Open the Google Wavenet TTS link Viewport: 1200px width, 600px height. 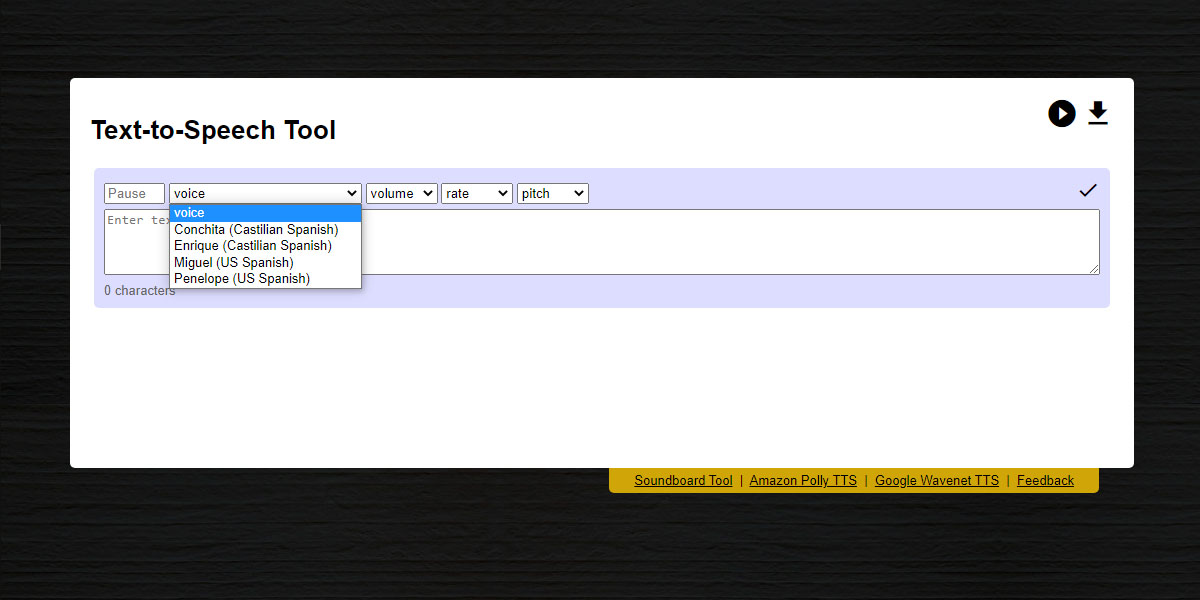tap(937, 480)
